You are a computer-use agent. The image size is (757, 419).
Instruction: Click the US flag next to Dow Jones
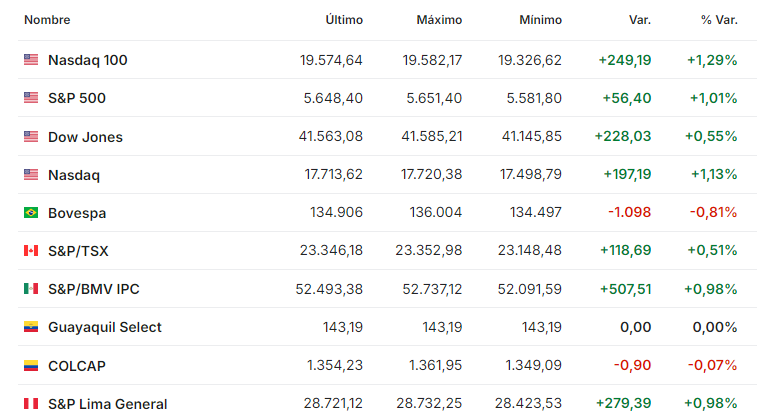click(x=31, y=137)
